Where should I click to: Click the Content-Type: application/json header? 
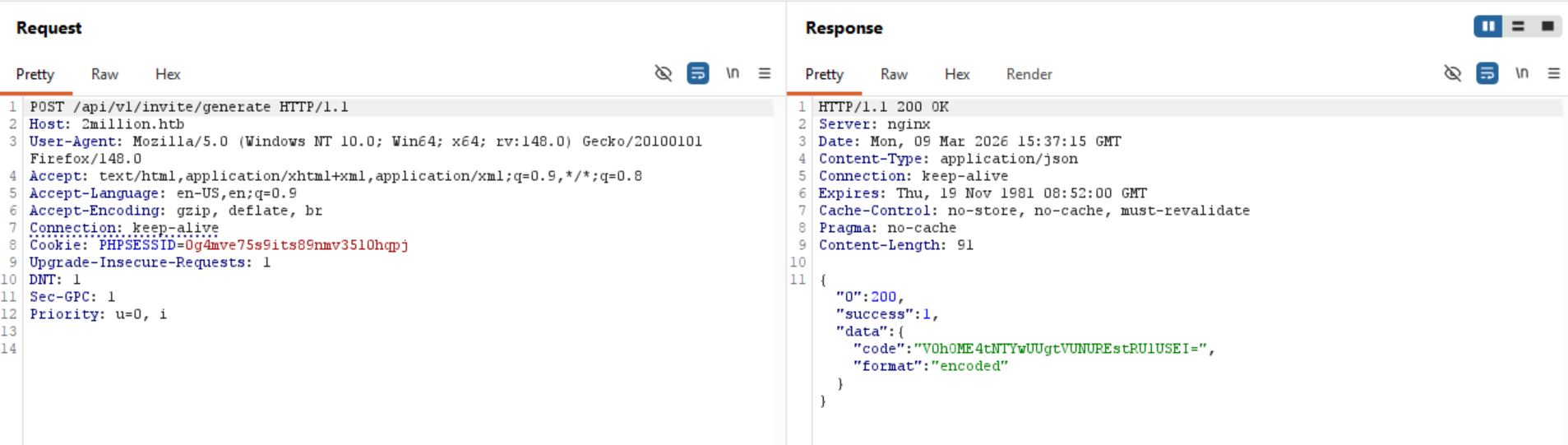coord(948,159)
